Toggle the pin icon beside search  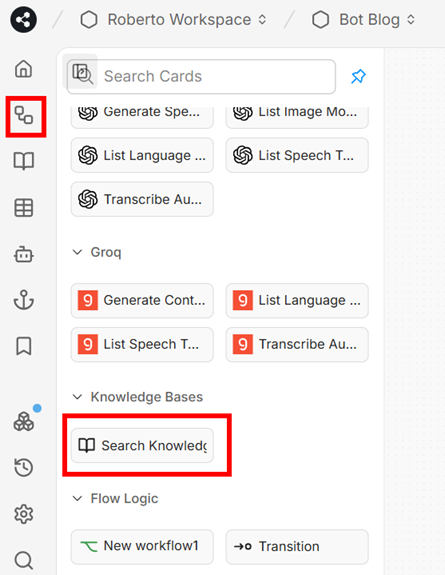tap(358, 76)
